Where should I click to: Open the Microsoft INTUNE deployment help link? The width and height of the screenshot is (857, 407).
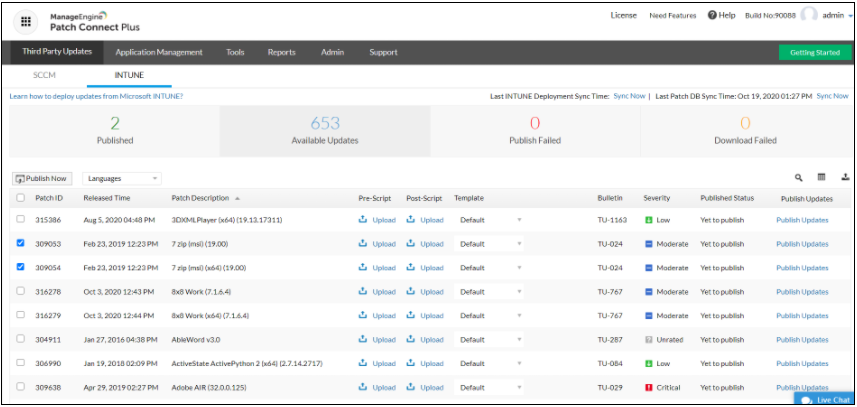click(x=96, y=96)
